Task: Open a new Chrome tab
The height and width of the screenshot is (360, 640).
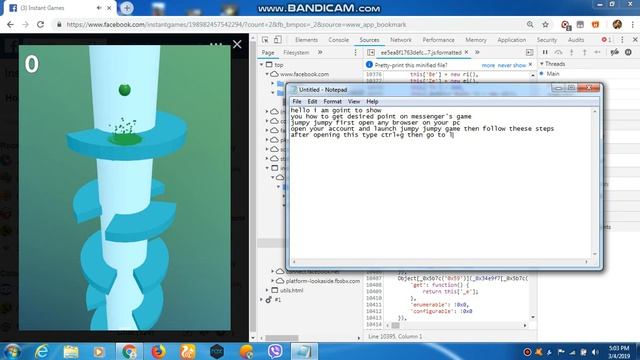Action: tap(127, 8)
